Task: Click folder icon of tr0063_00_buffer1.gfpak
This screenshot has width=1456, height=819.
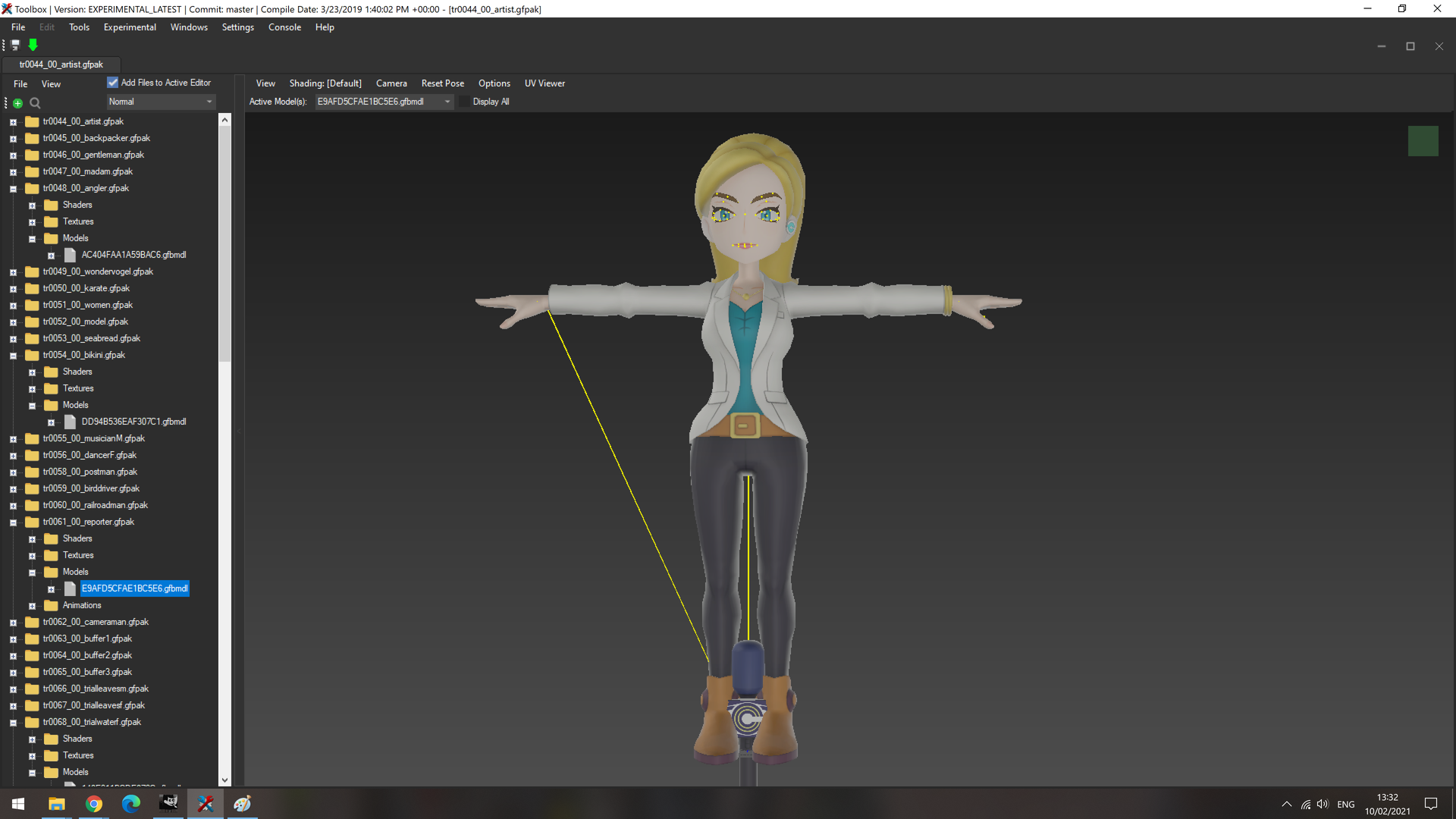Action: click(32, 639)
